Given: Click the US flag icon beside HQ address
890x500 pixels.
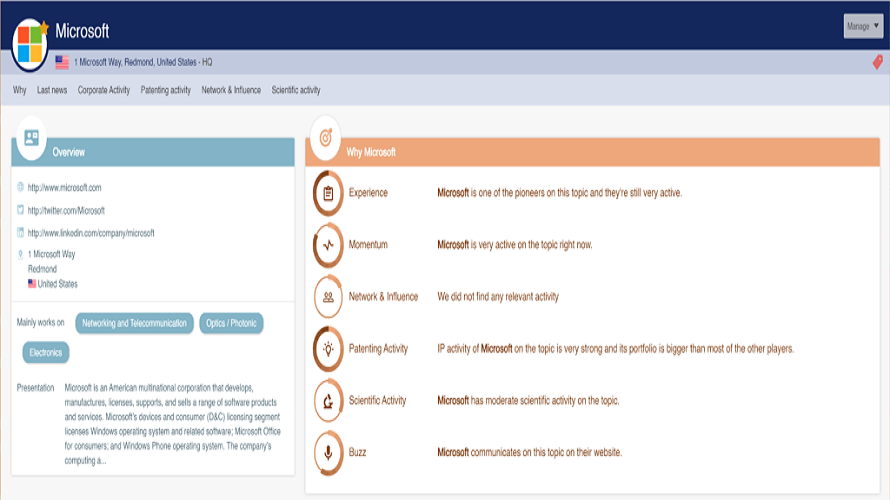Looking at the screenshot, I should tap(62, 62).
